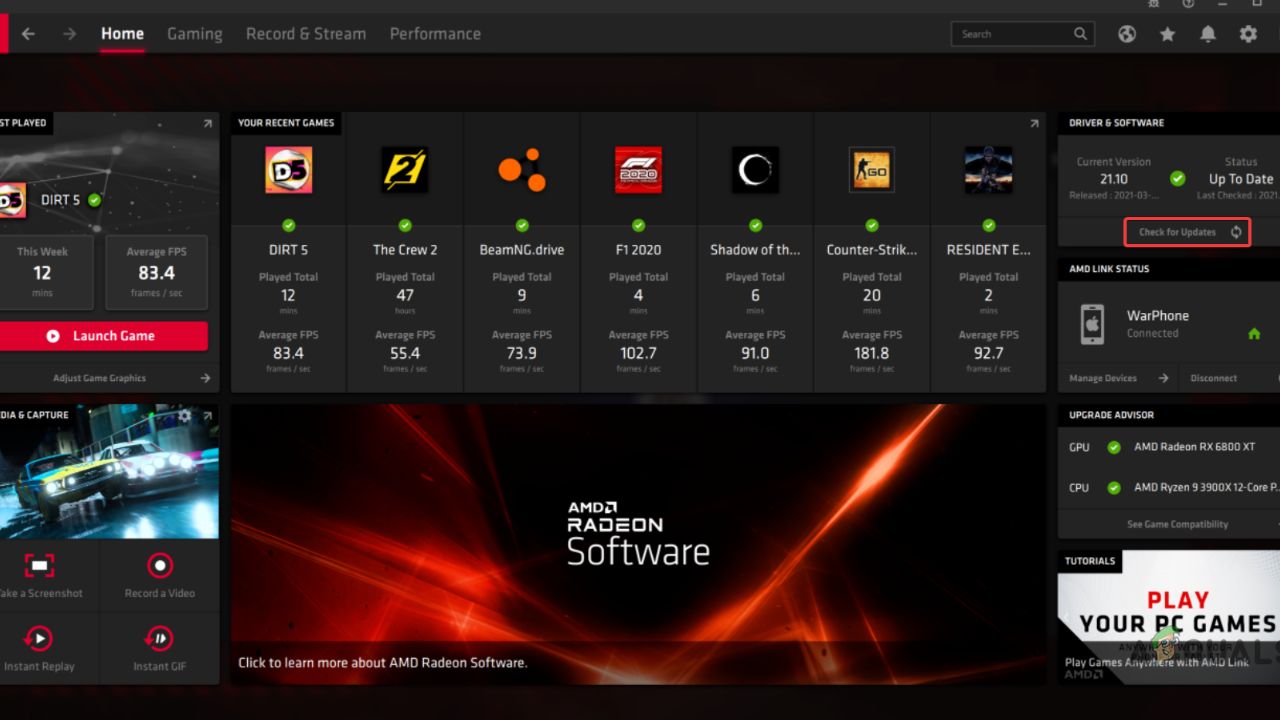This screenshot has height=720, width=1280.
Task: Expand the Last Played panel arrow
Action: tap(208, 123)
